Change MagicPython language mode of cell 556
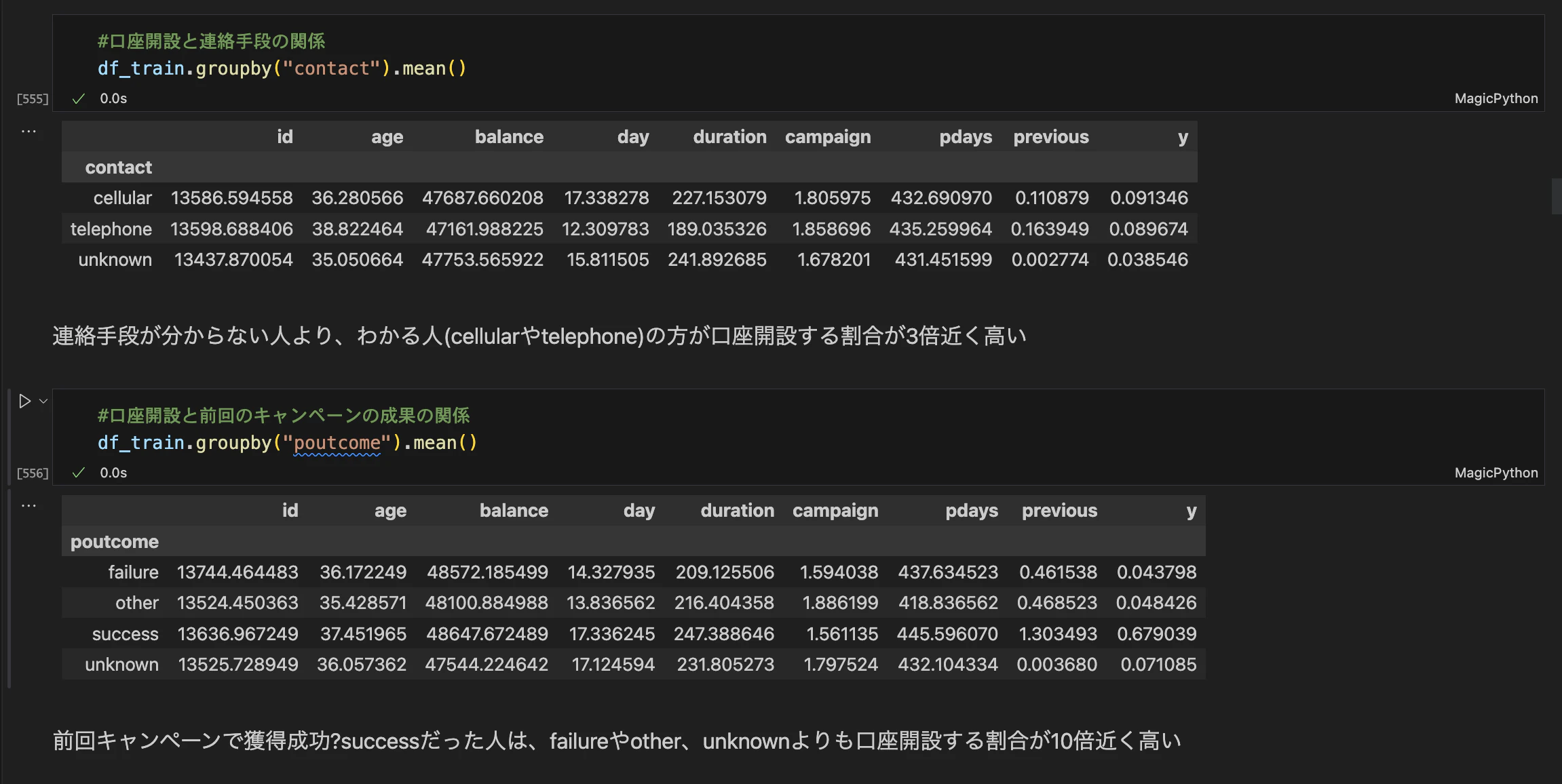Viewport: 1562px width, 784px height. tap(1496, 473)
